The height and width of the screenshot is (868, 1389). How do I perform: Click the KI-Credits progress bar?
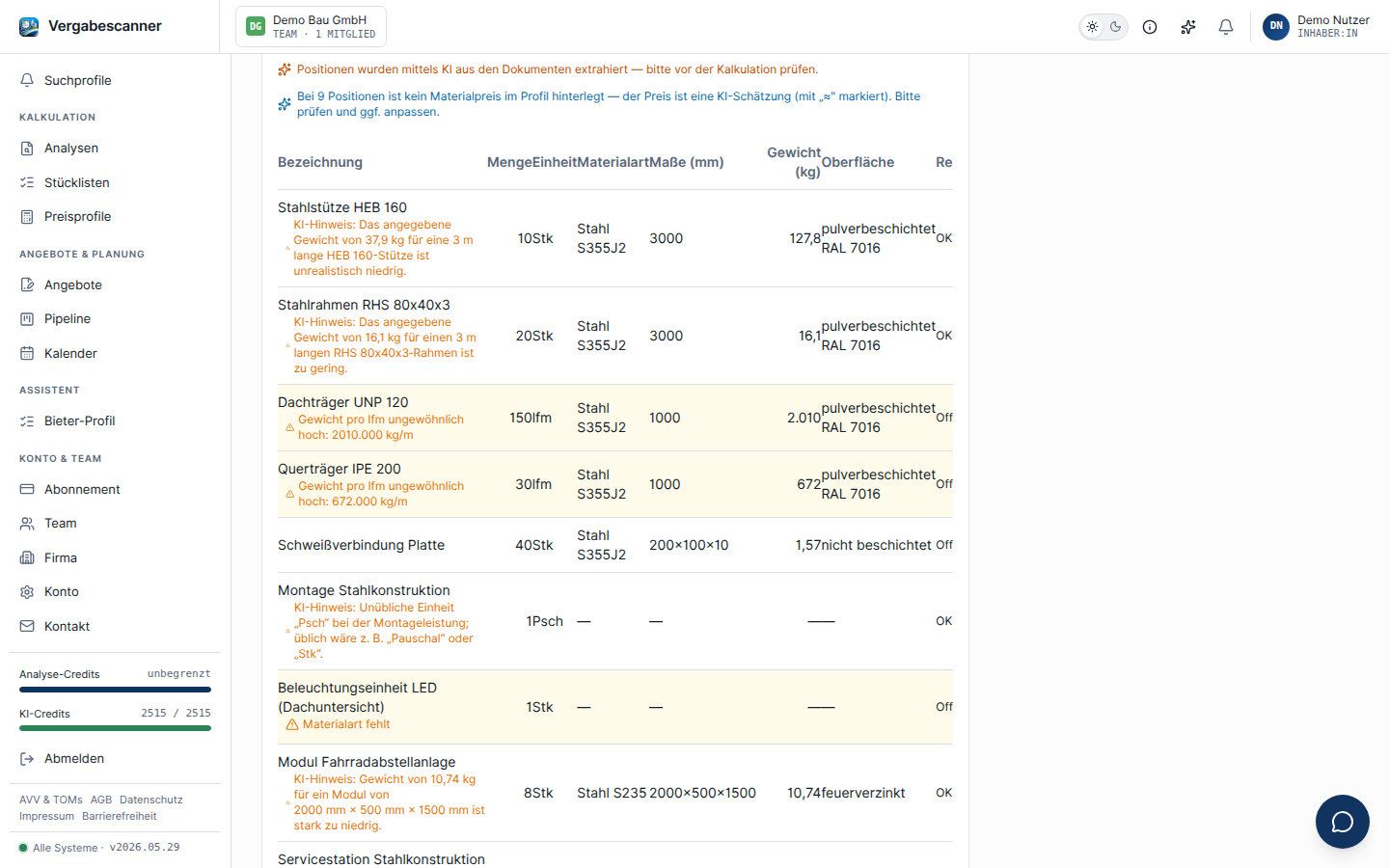[x=115, y=728]
